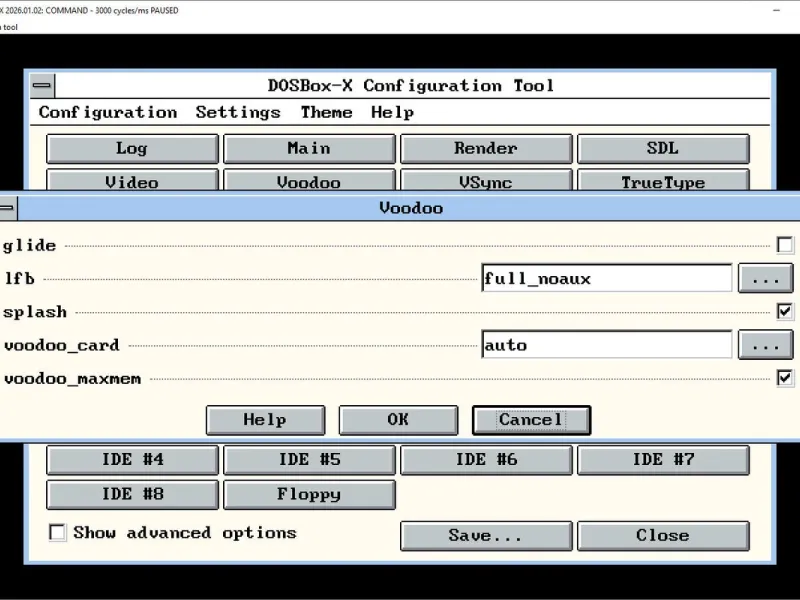Image resolution: width=800 pixels, height=600 pixels.
Task: Click DOSBox-X Configuration Tool title bar
Action: pos(412,85)
